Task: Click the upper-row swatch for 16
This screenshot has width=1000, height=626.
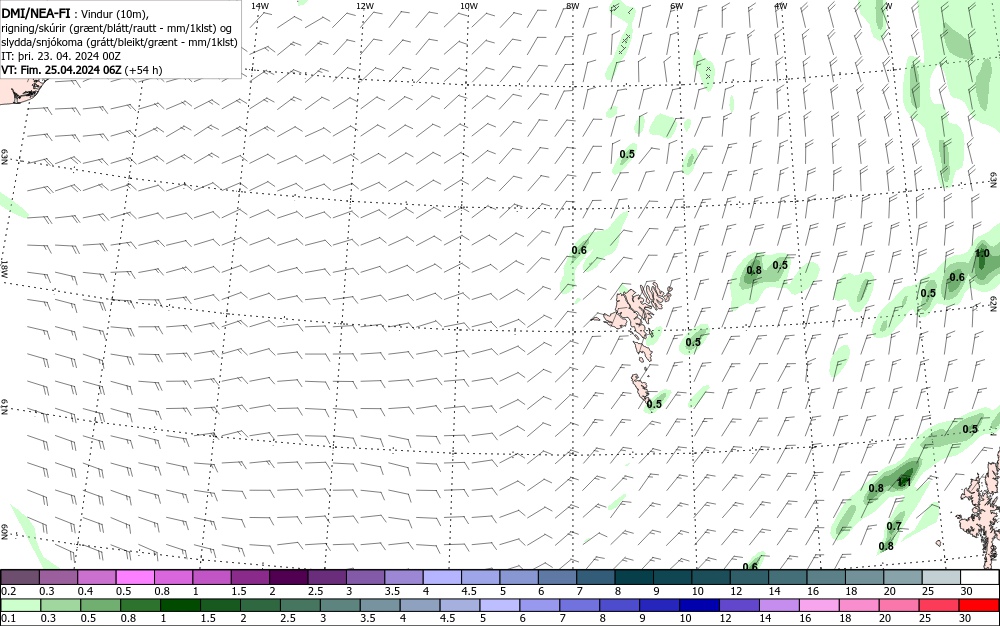Action: point(827,578)
